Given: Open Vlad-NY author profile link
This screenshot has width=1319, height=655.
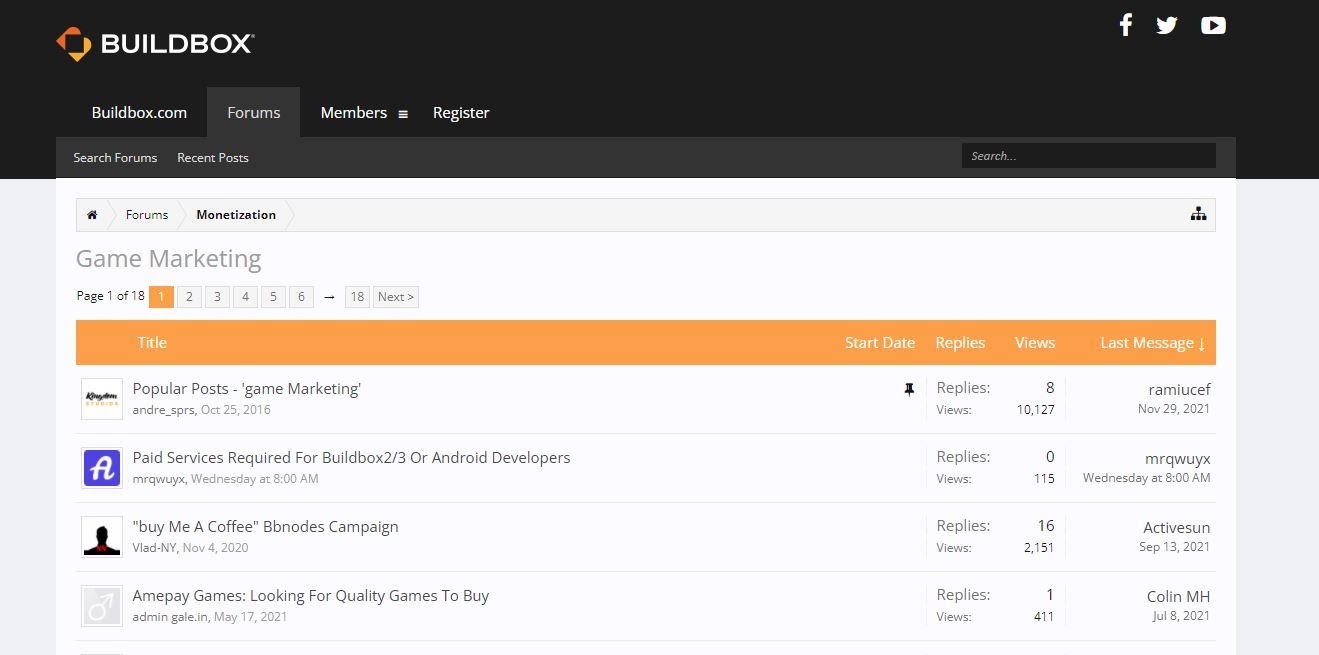Looking at the screenshot, I should tap(154, 548).
